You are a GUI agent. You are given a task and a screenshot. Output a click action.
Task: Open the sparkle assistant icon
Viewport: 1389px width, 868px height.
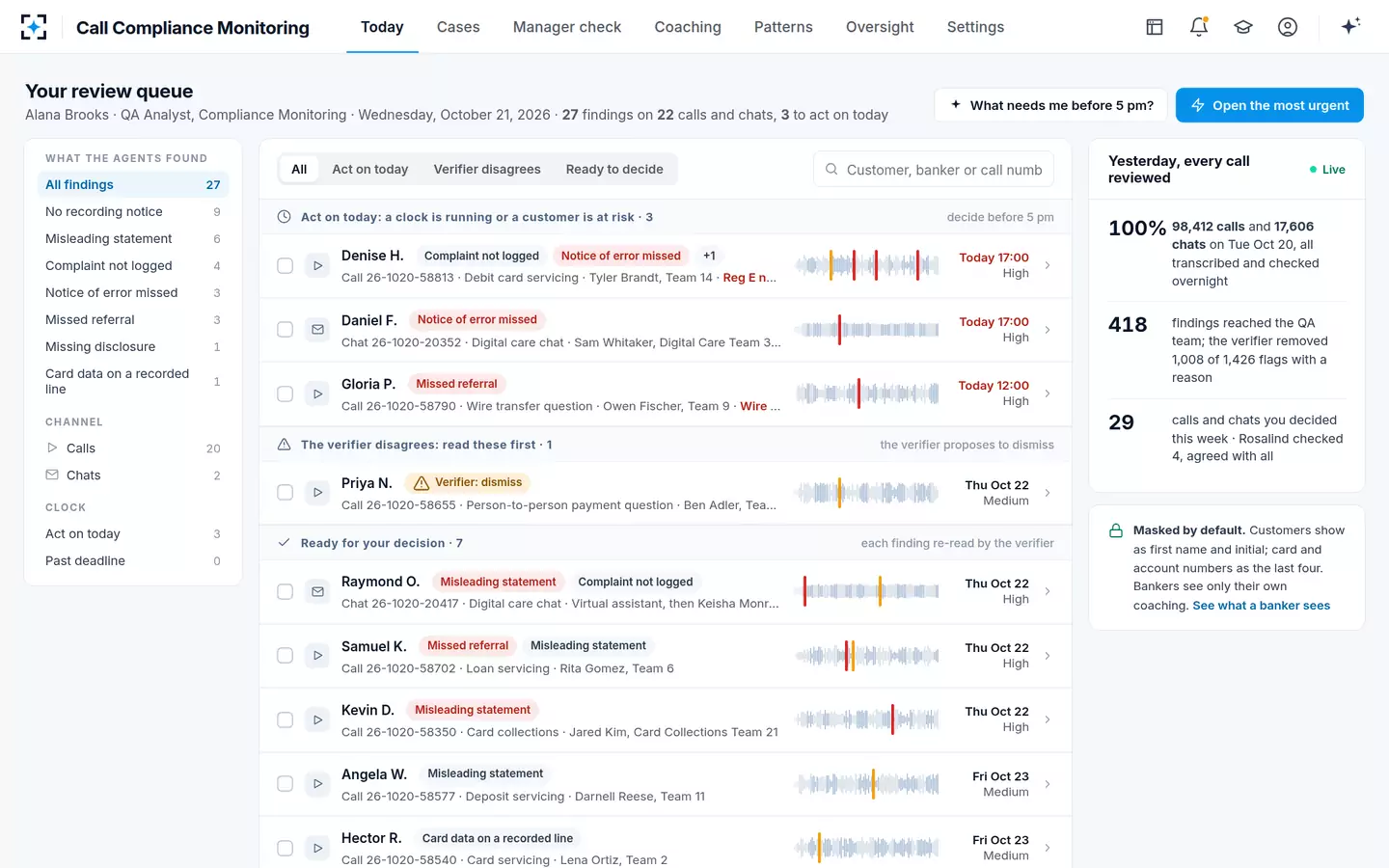[x=1350, y=26]
